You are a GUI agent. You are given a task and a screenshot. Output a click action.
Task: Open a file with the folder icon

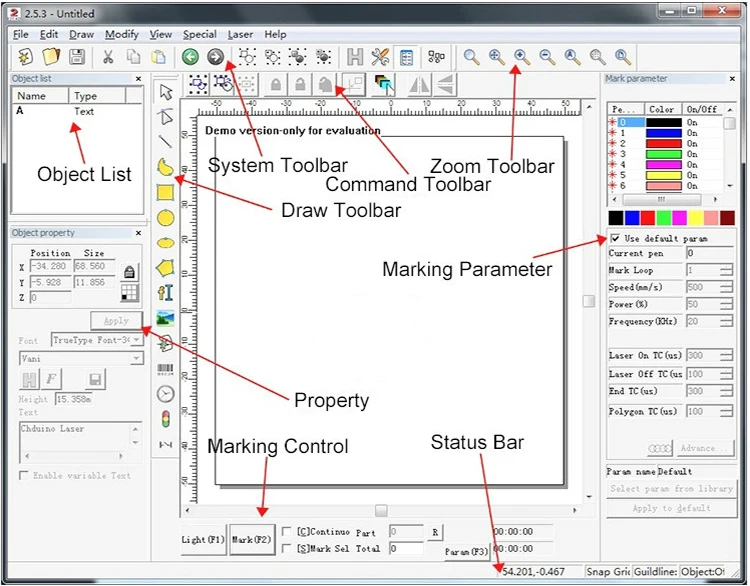[51, 57]
